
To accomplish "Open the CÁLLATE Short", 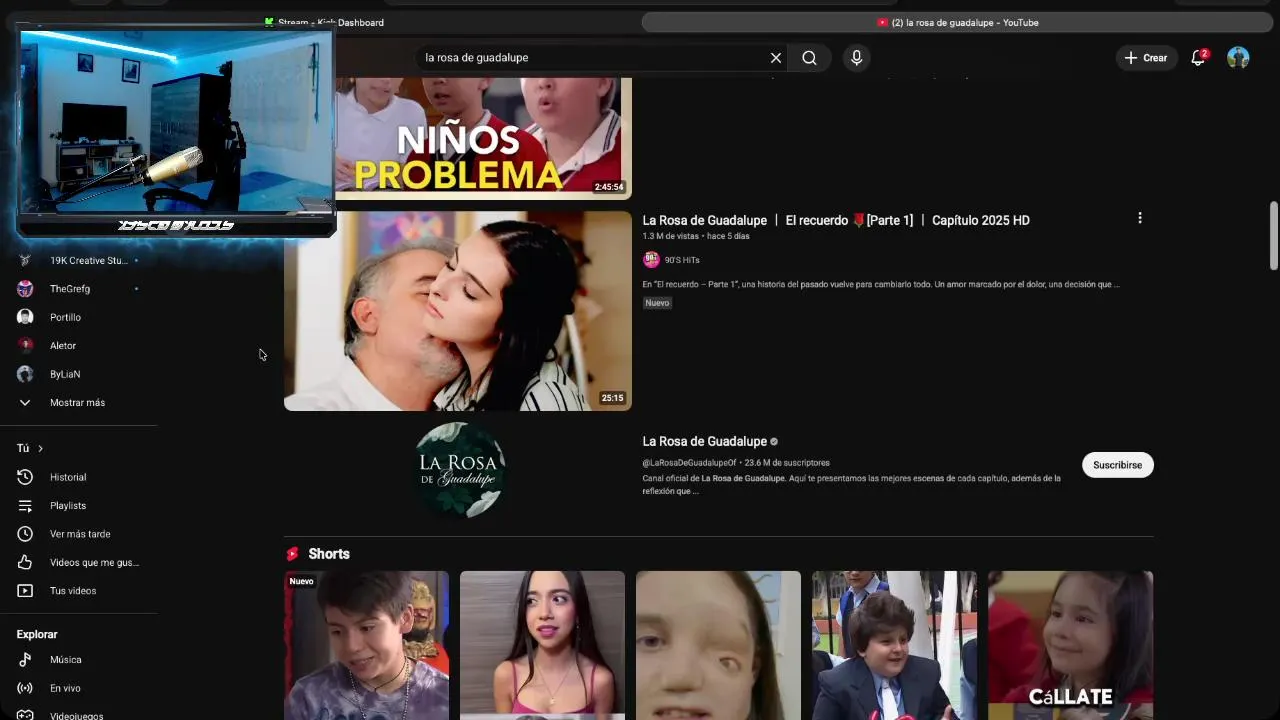I will pos(1070,645).
